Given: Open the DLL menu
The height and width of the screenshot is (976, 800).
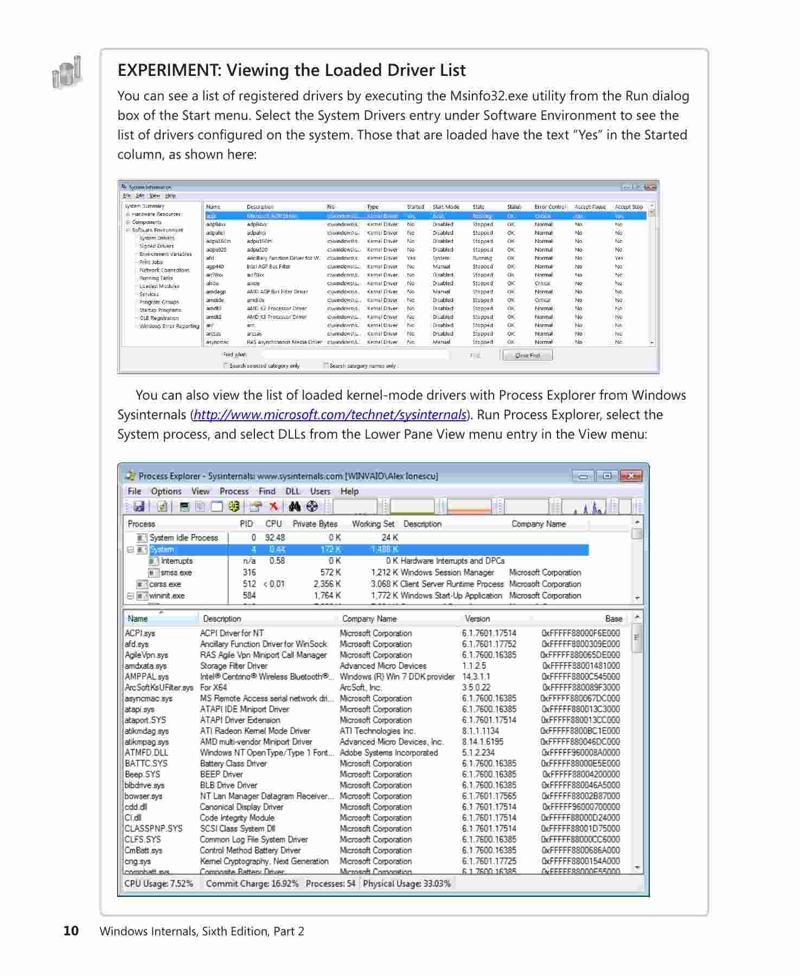Looking at the screenshot, I should [x=293, y=491].
